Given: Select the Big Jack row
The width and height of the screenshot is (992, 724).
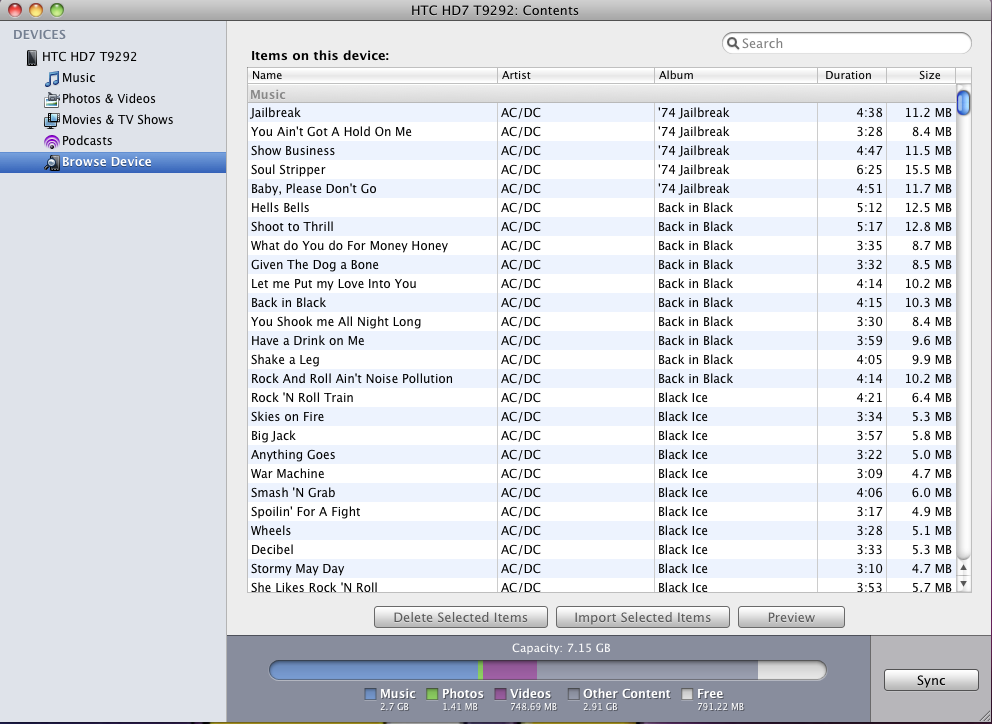Looking at the screenshot, I should 602,435.
